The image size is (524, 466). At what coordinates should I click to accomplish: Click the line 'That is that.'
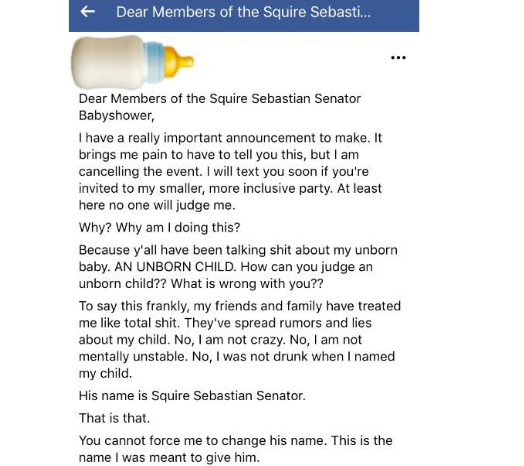114,418
